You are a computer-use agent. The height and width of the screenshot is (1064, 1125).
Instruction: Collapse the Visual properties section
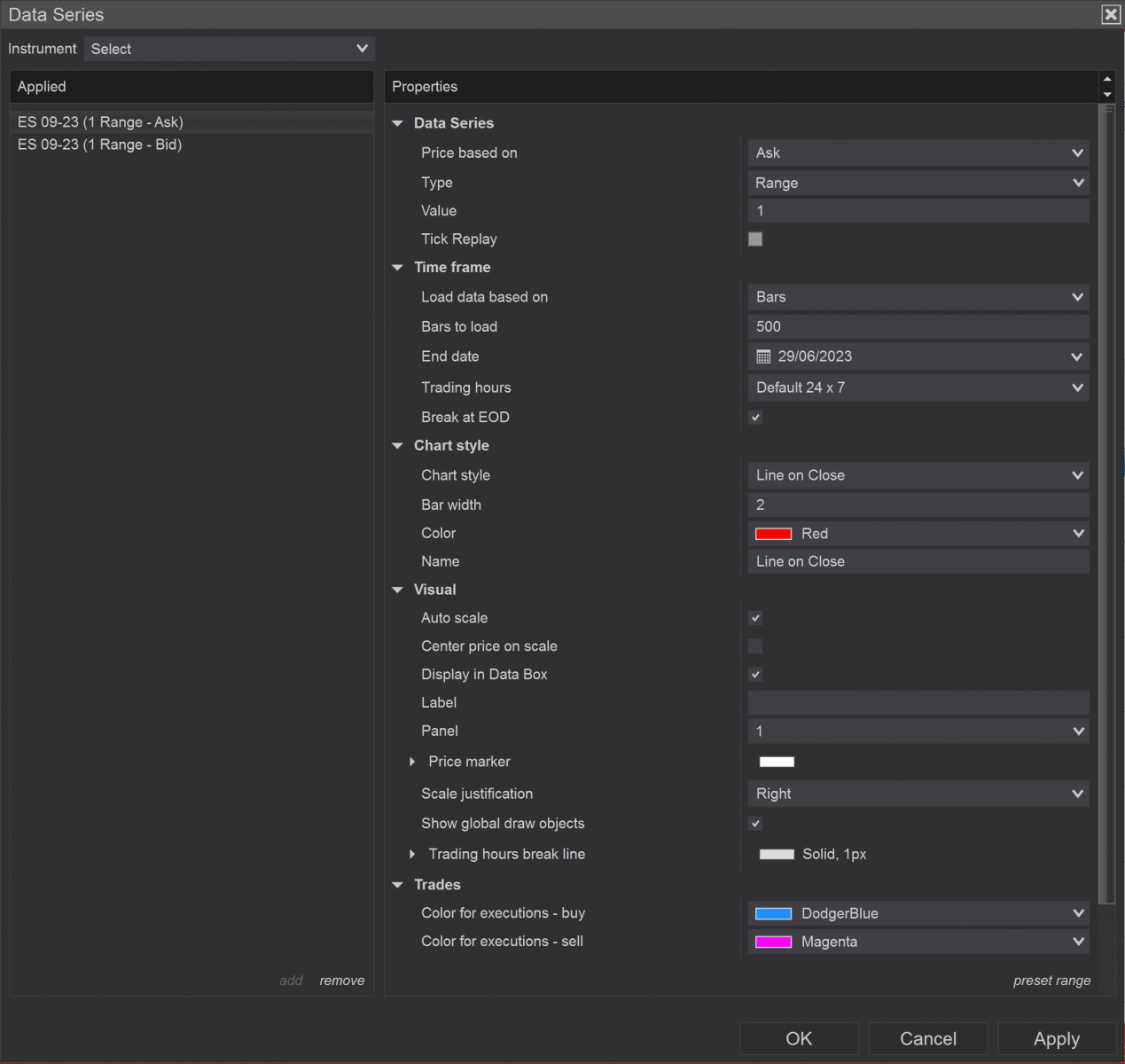(x=398, y=590)
